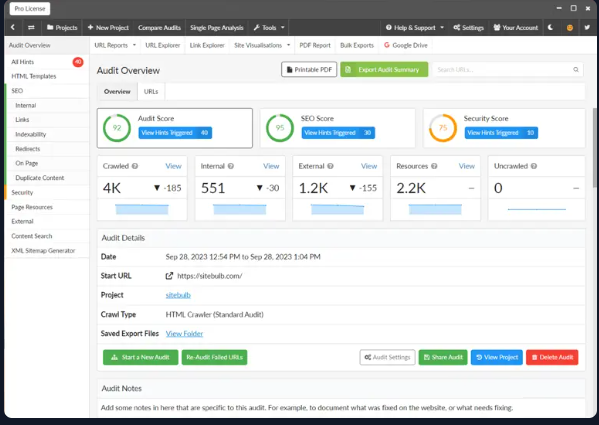599x425 pixels.
Task: Open Bulk Exports
Action: [357, 45]
